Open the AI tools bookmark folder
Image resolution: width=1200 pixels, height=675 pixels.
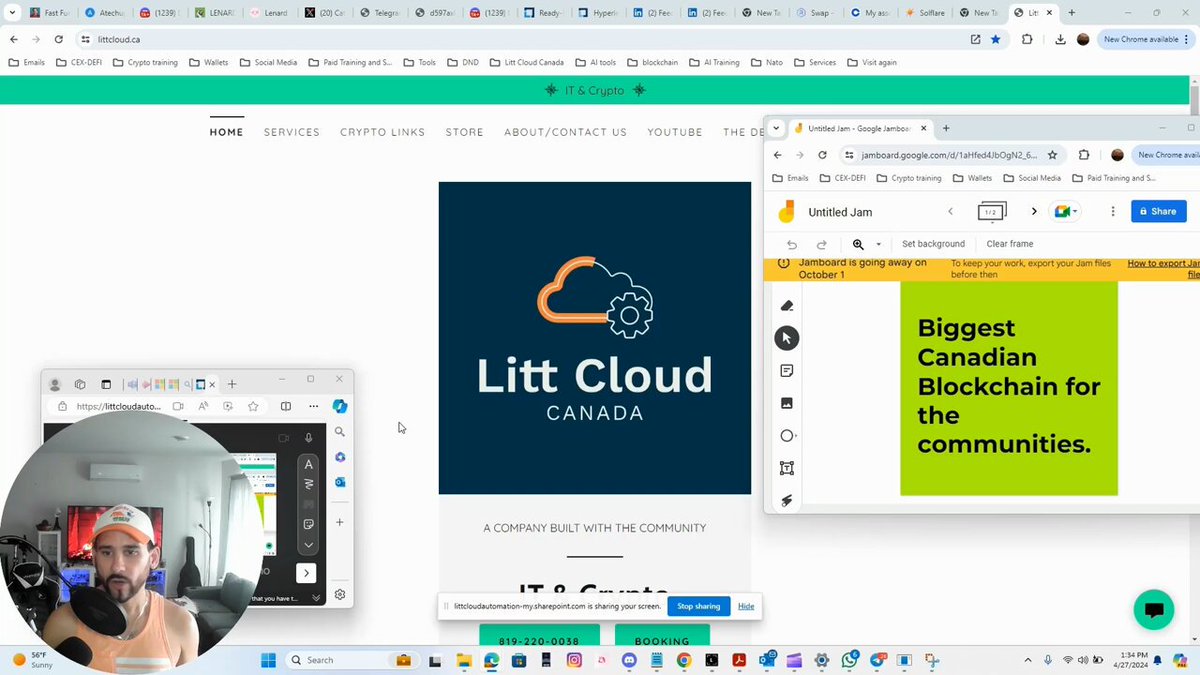[595, 62]
